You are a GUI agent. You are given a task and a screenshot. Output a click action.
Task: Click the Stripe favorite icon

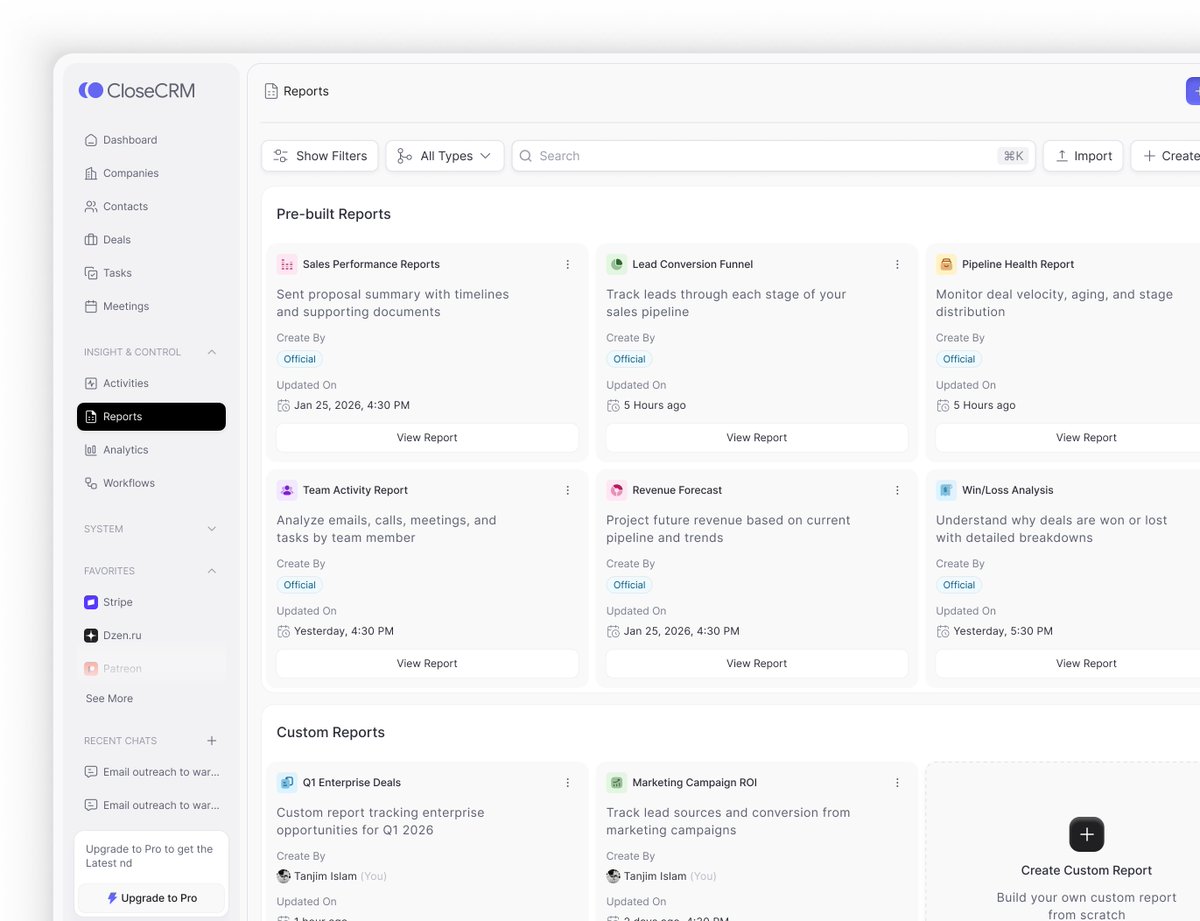pyautogui.click(x=91, y=602)
